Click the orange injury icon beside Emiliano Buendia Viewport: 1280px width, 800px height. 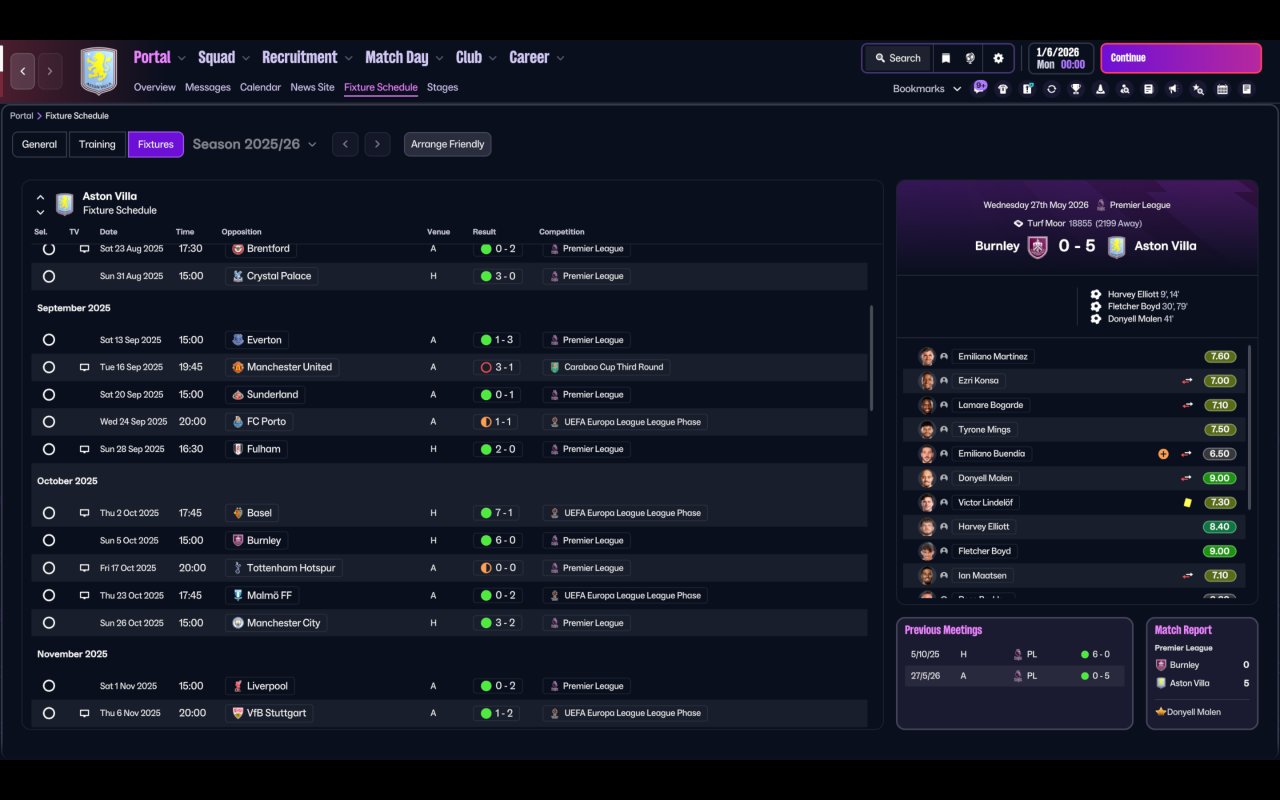coord(1163,454)
